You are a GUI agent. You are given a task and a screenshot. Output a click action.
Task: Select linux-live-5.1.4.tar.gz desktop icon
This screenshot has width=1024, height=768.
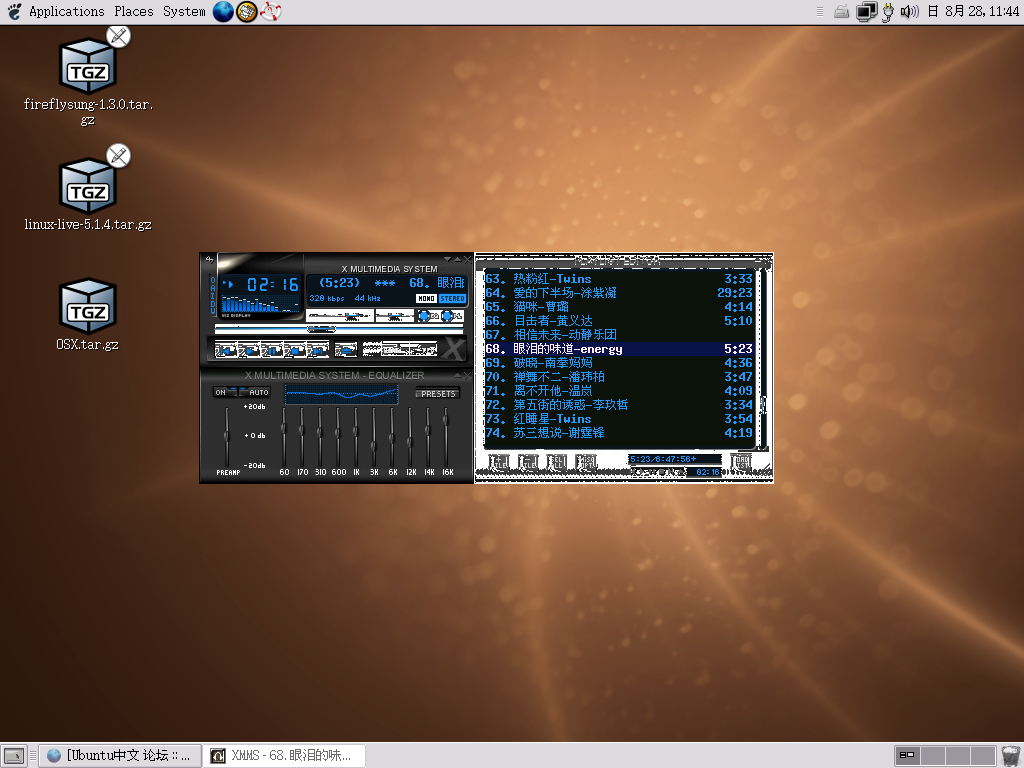click(88, 189)
